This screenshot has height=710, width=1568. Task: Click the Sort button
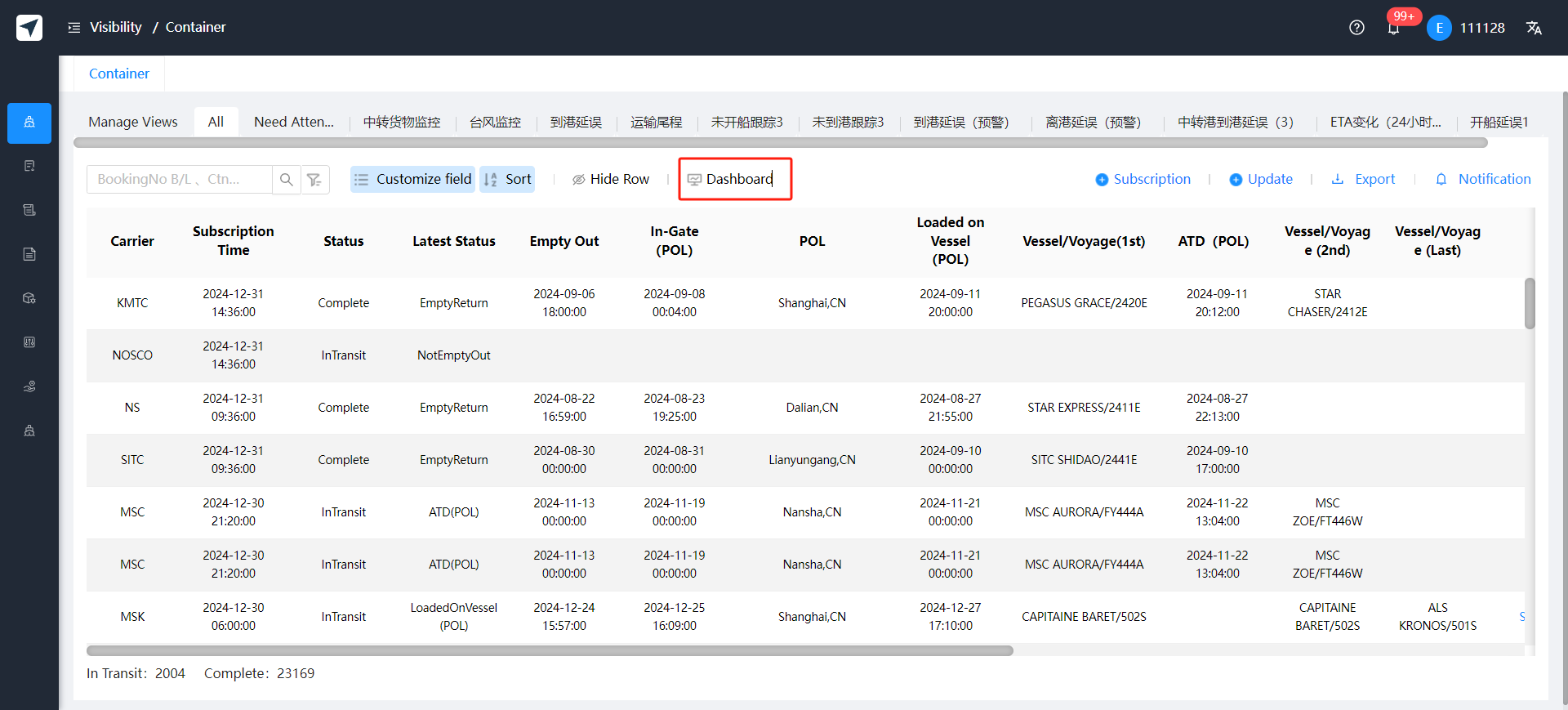(507, 179)
